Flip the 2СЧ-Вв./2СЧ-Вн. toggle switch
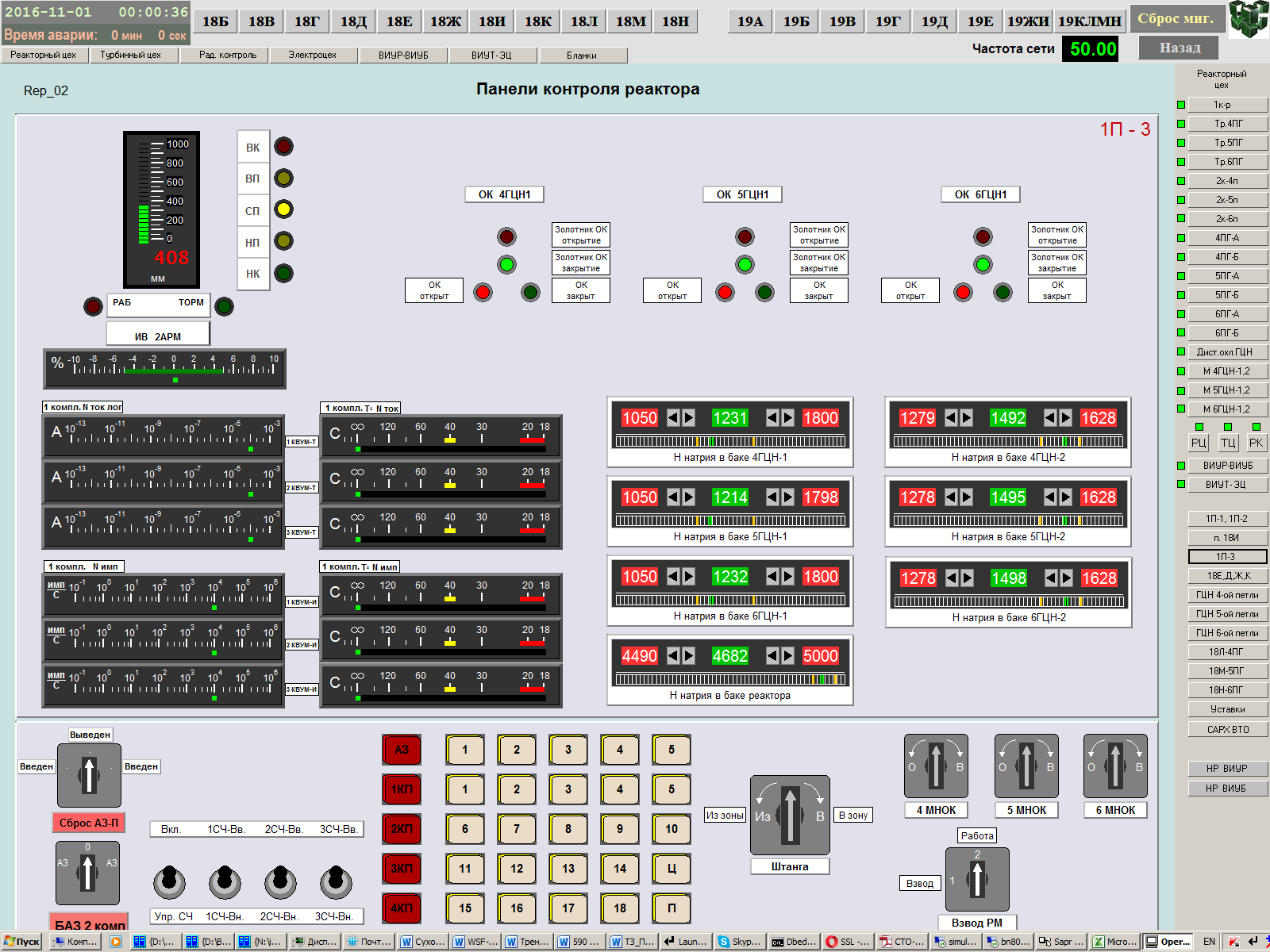 point(280,881)
